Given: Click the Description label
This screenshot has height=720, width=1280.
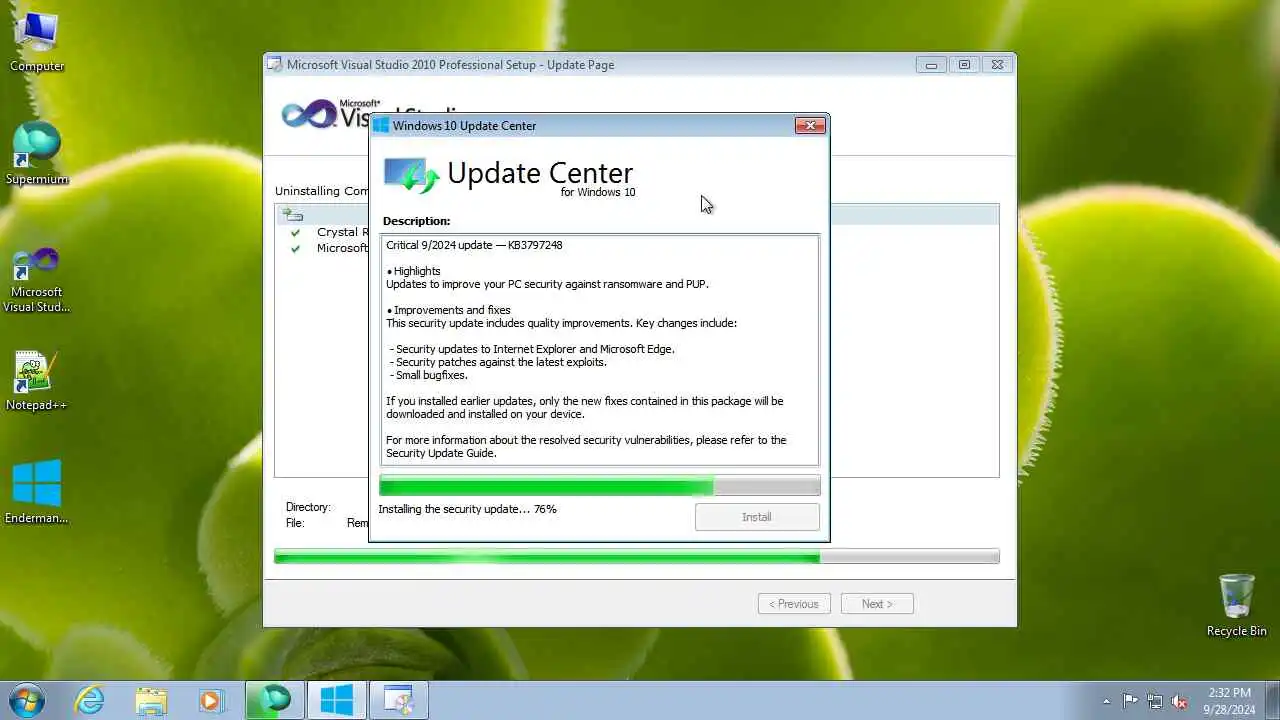Looking at the screenshot, I should tap(416, 221).
